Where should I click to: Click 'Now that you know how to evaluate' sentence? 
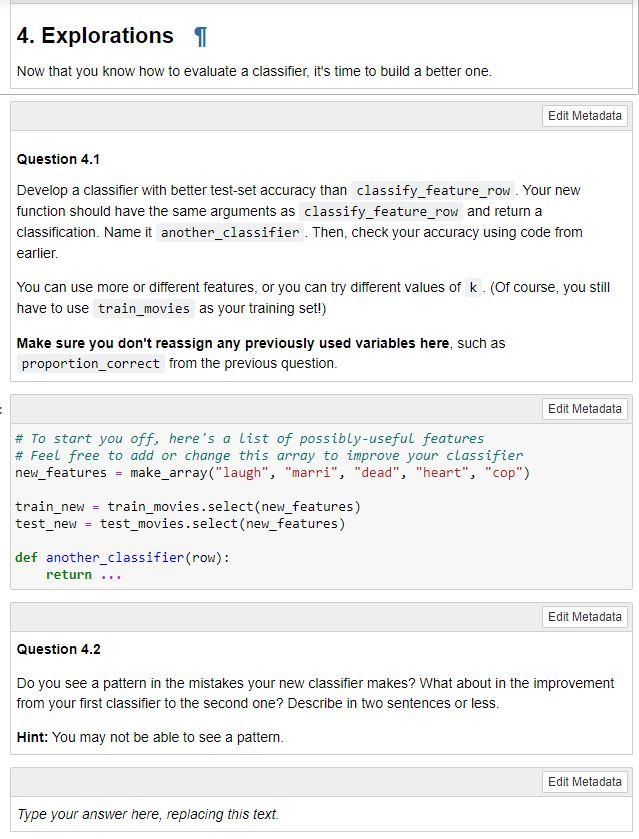[254, 71]
